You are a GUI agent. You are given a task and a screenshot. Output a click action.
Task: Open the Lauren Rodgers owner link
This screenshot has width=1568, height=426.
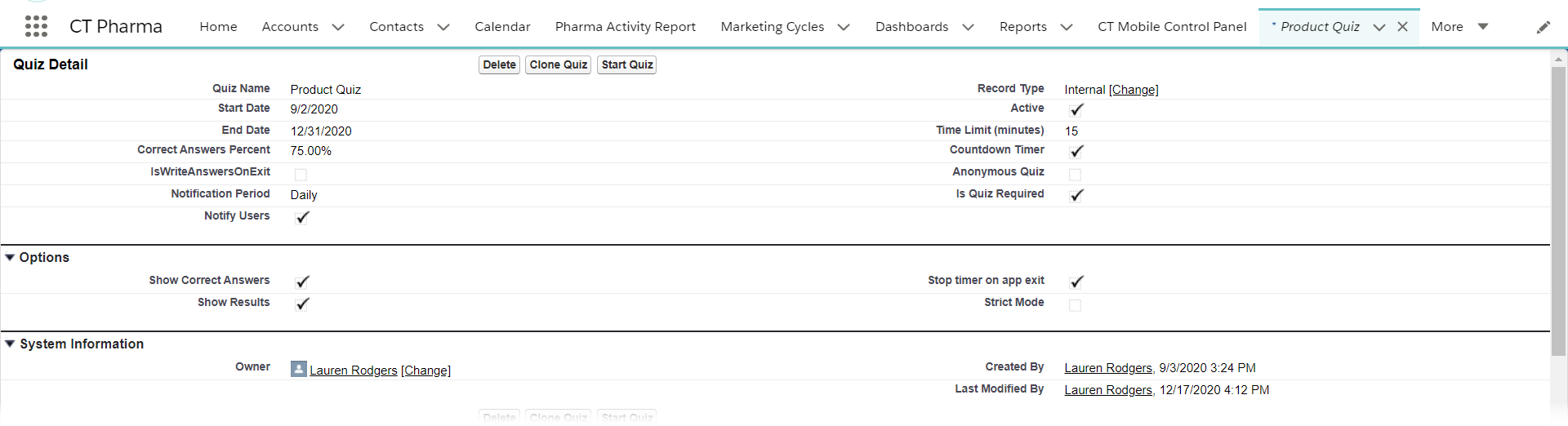(x=353, y=371)
